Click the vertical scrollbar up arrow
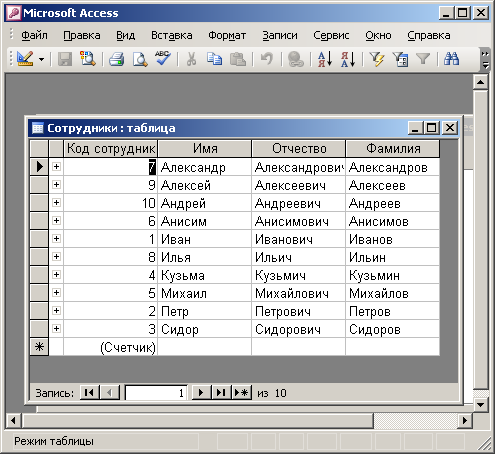 pyautogui.click(x=481, y=82)
